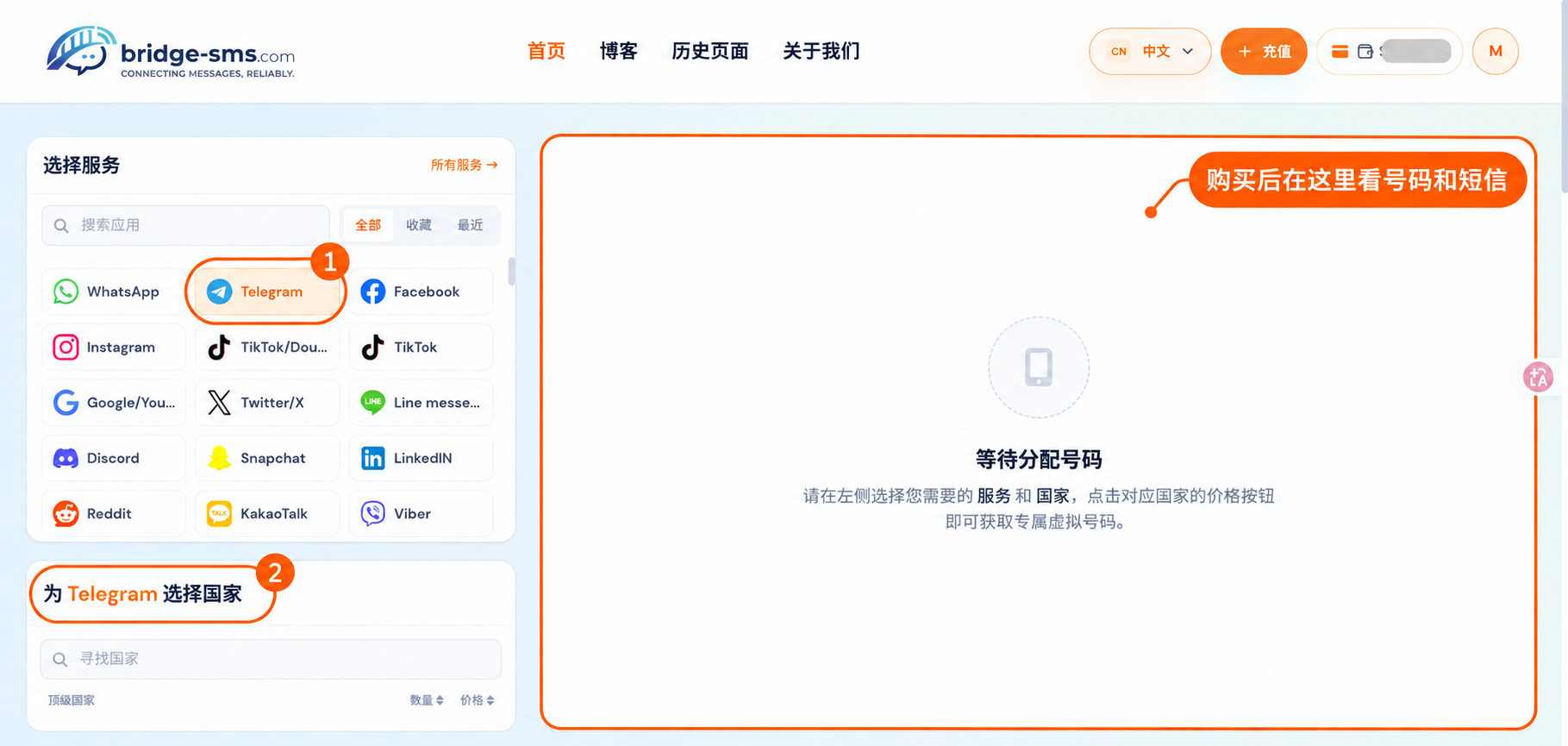Click the bridge-sms.com logo
This screenshot has height=746, width=1568.
[170, 52]
